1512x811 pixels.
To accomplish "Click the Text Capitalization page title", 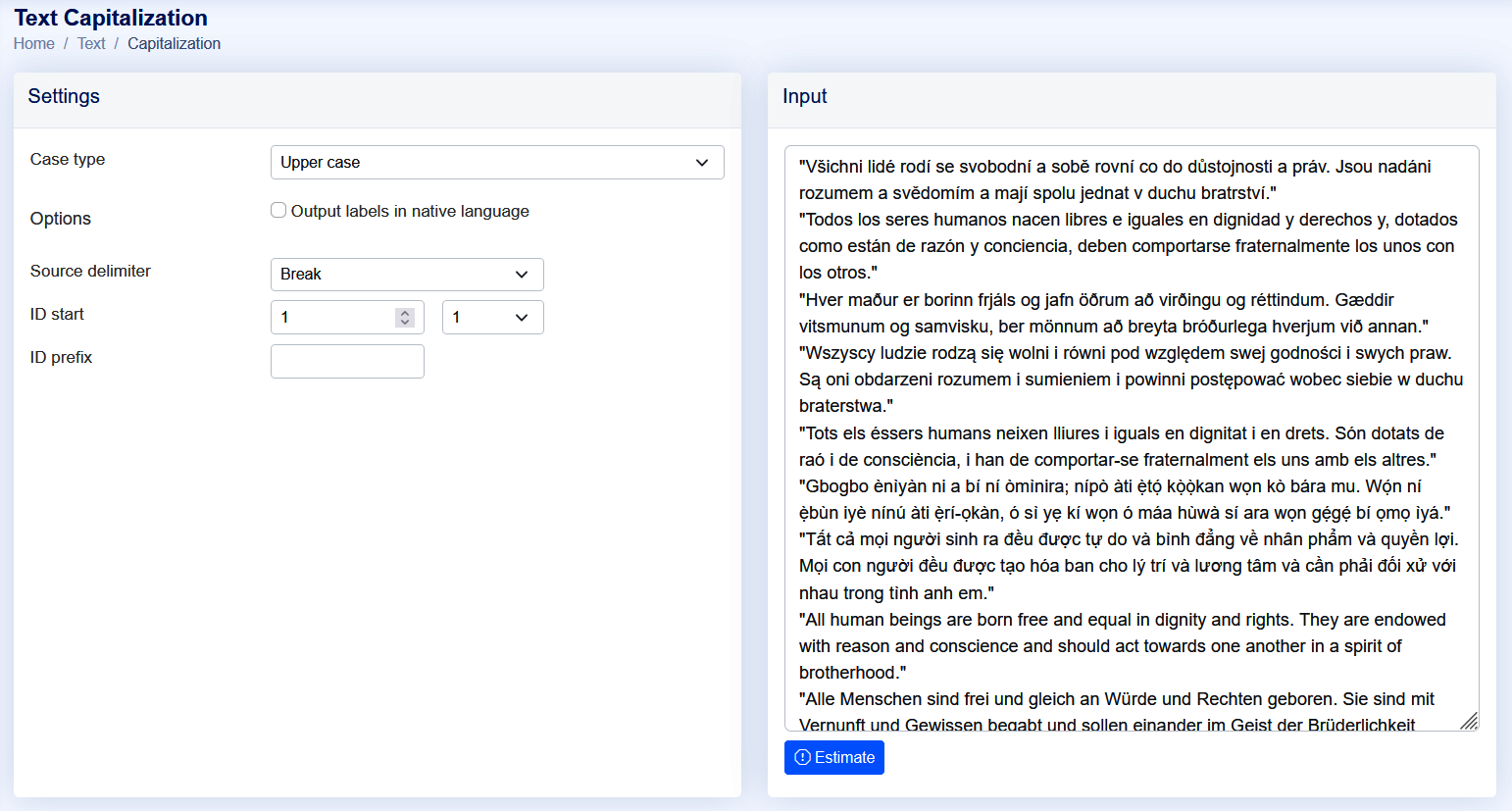I will point(111,18).
